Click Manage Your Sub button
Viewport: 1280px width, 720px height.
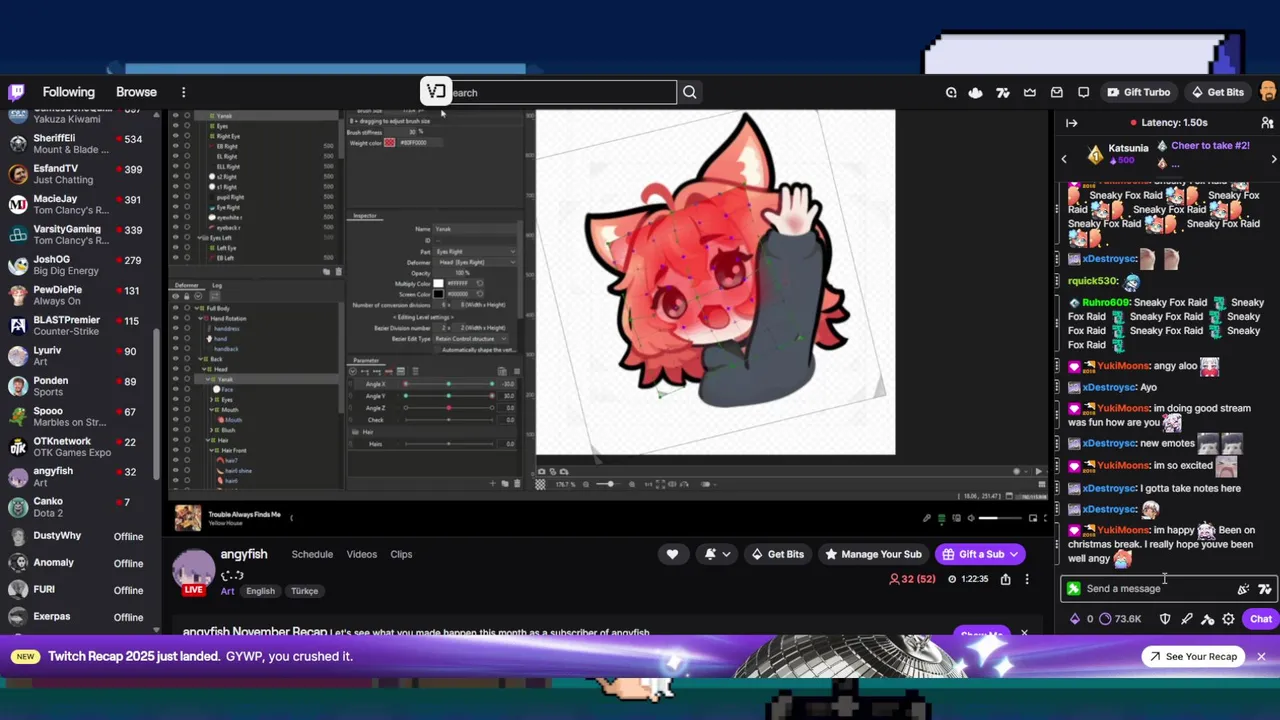tap(873, 554)
